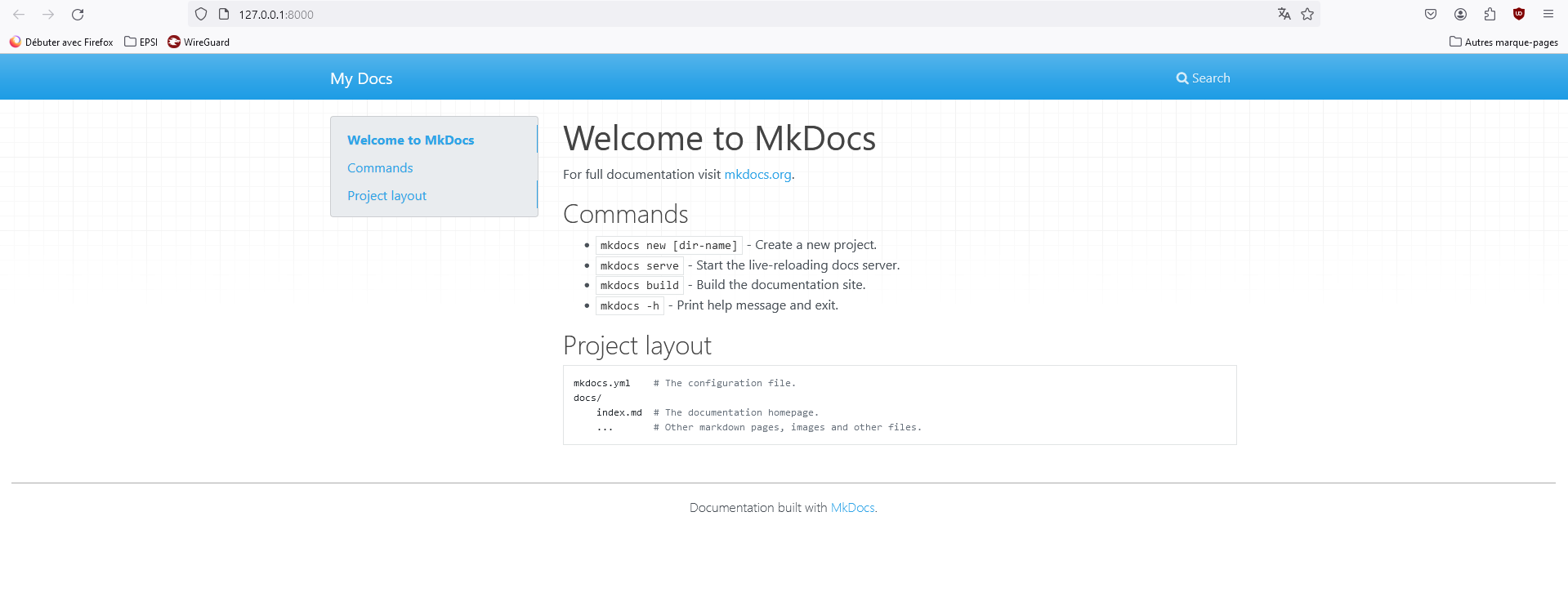Follow the mkdocs.org link
Image resolution: width=1568 pixels, height=601 pixels.
[x=757, y=175]
